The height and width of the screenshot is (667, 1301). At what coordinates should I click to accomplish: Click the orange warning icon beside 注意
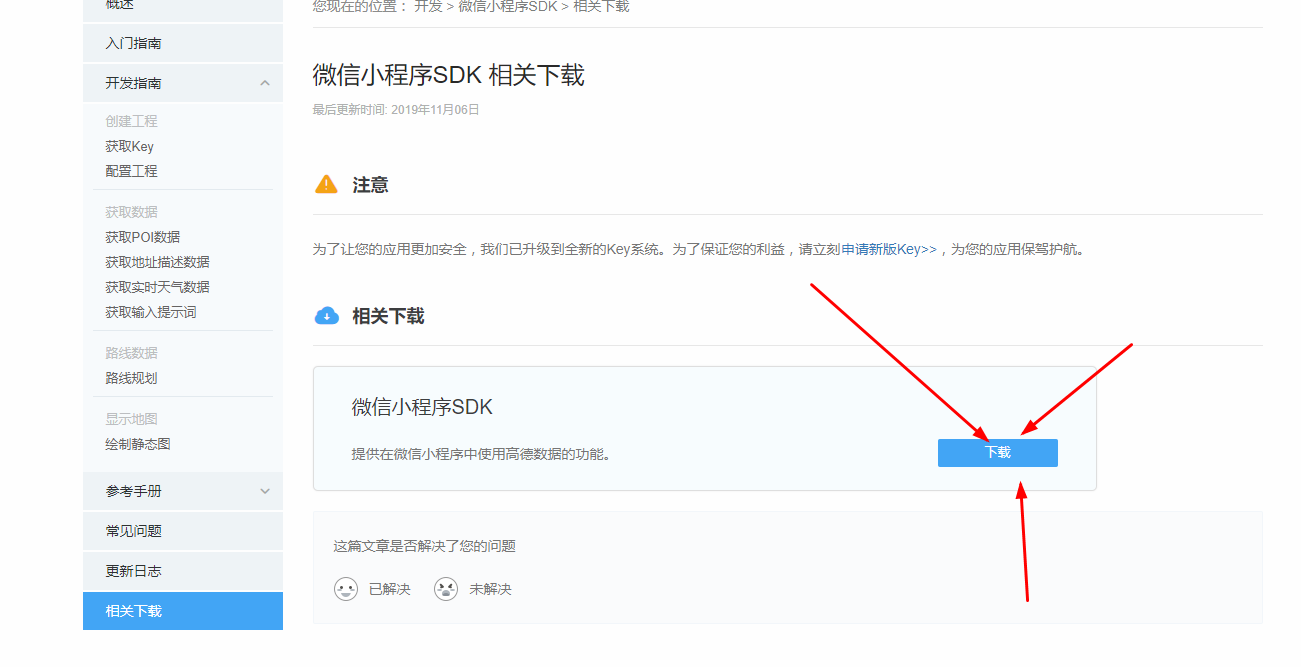pos(326,185)
